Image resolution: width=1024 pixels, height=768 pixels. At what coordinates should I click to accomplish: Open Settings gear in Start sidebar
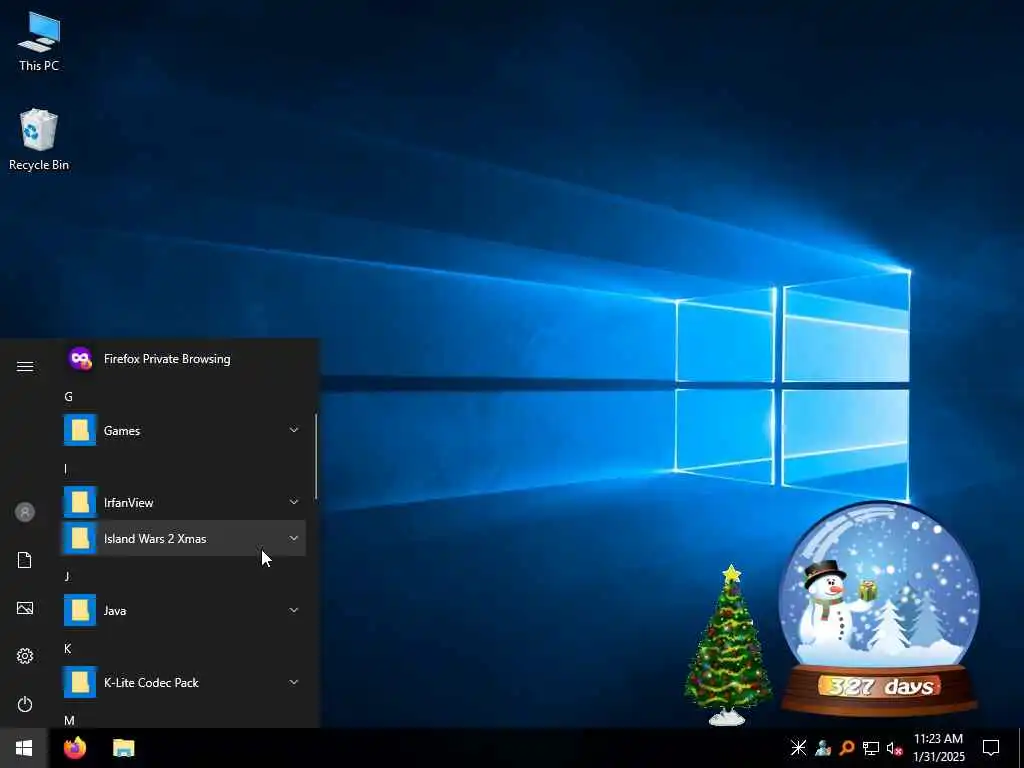click(x=25, y=656)
